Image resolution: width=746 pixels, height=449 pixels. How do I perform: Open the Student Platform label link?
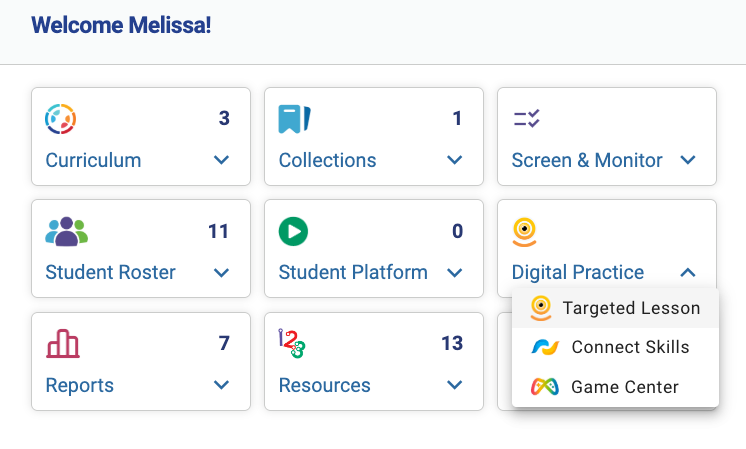coord(353,273)
